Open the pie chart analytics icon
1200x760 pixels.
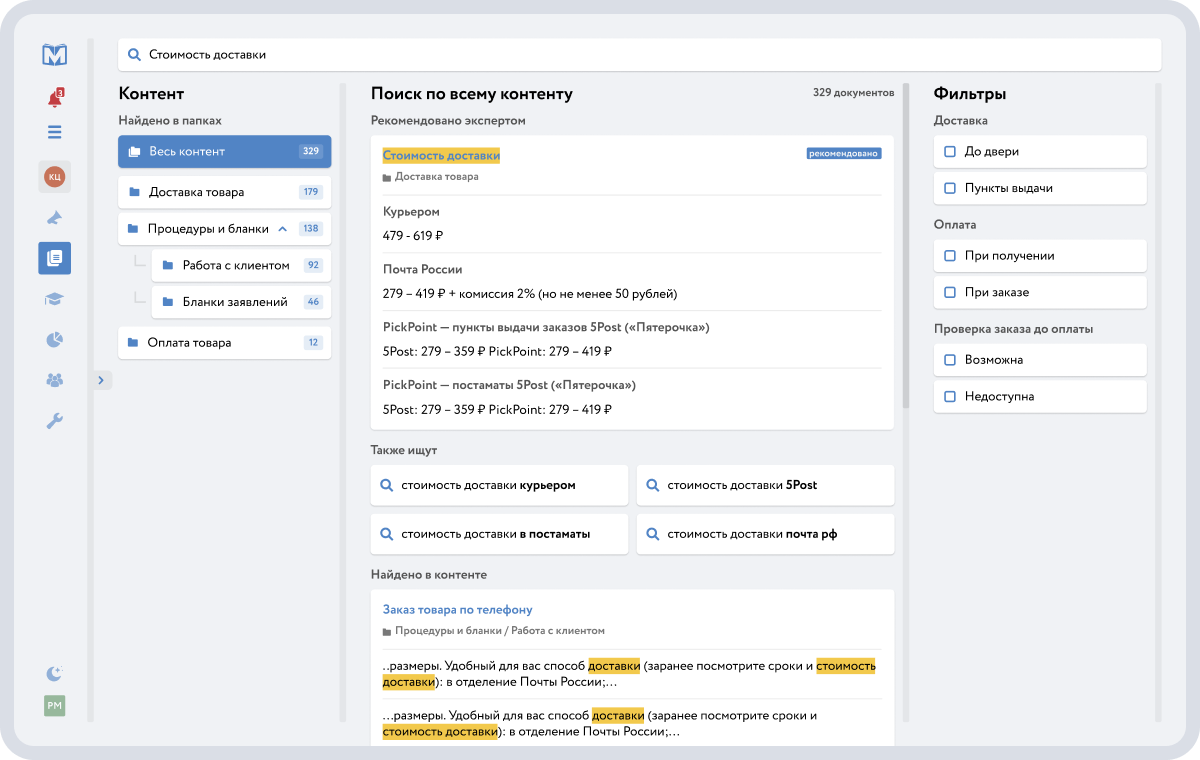tap(54, 340)
